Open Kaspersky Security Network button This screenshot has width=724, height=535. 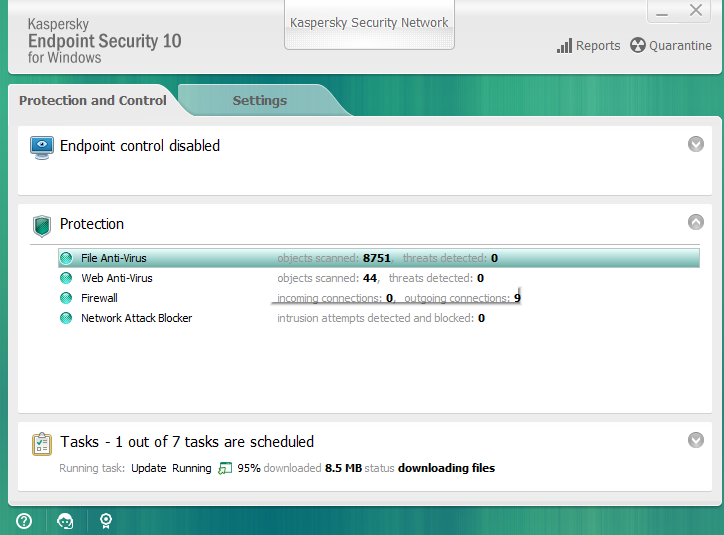pyautogui.click(x=369, y=23)
